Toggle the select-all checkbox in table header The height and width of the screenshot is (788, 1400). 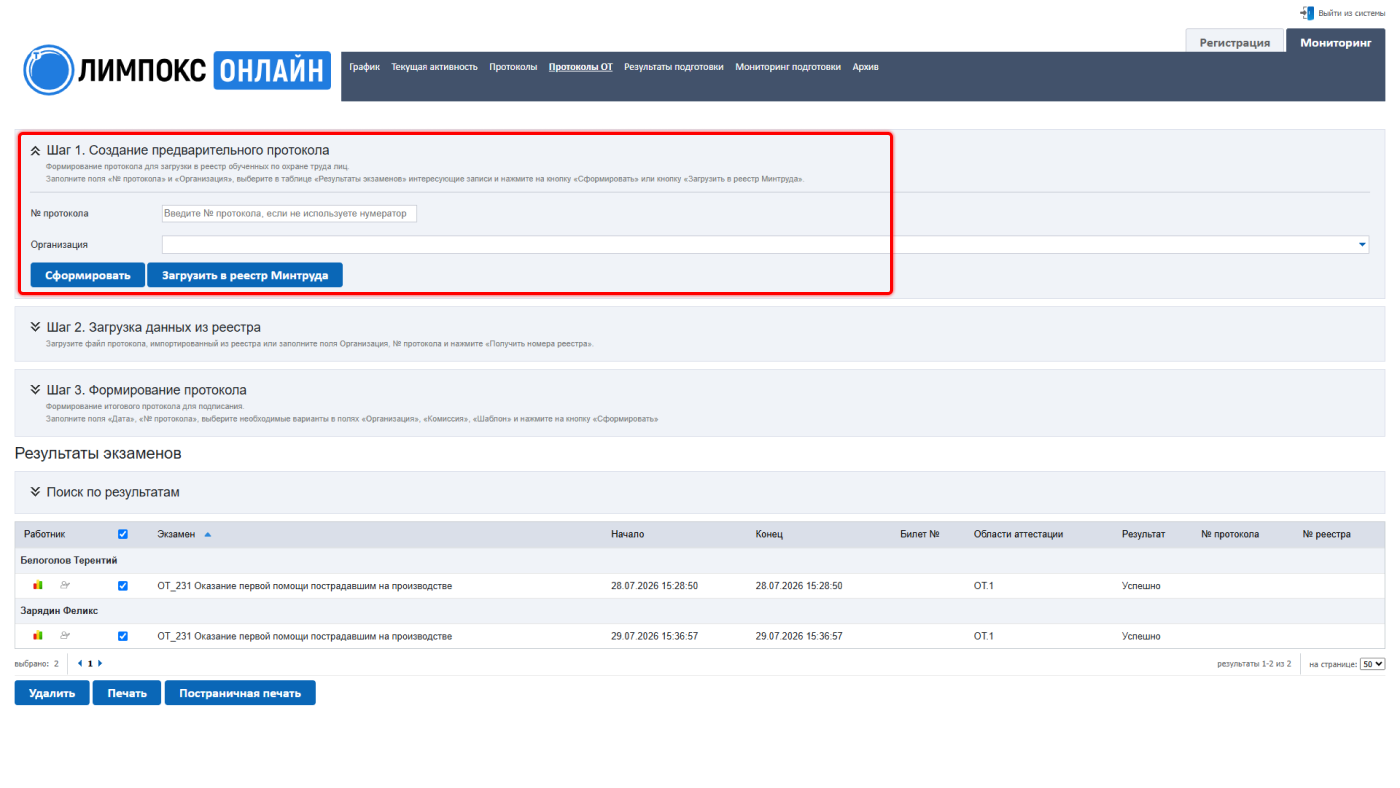[x=123, y=534]
